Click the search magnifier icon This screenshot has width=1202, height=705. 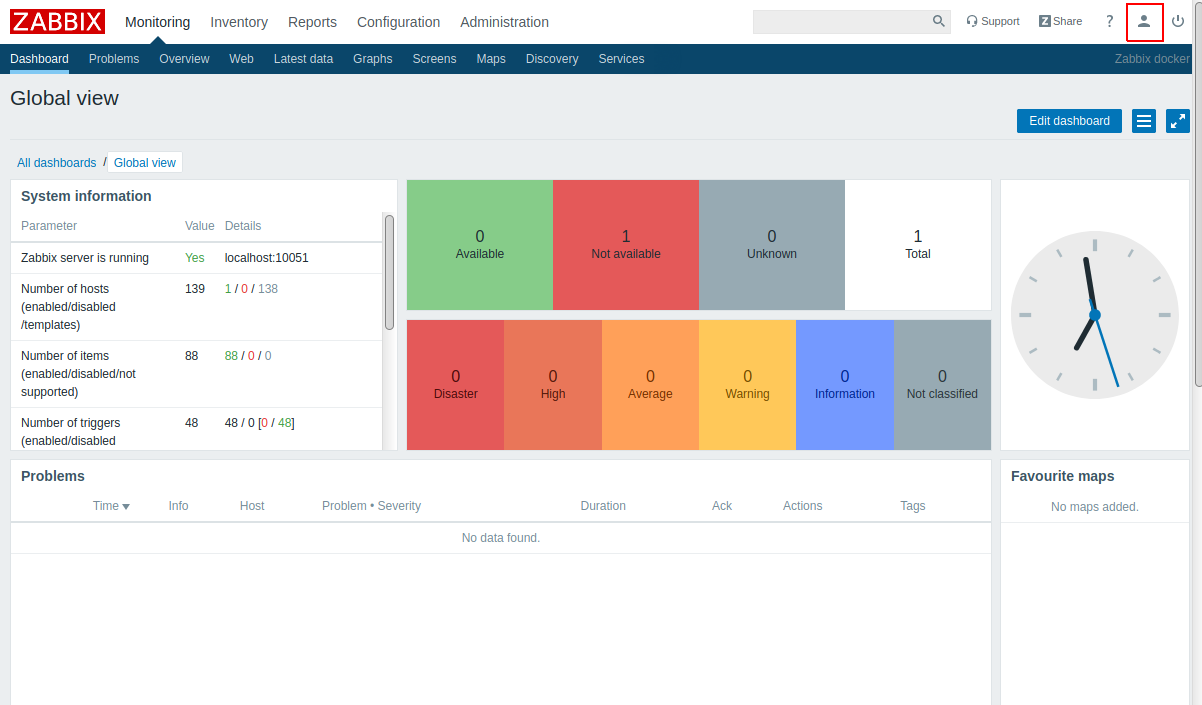click(939, 21)
